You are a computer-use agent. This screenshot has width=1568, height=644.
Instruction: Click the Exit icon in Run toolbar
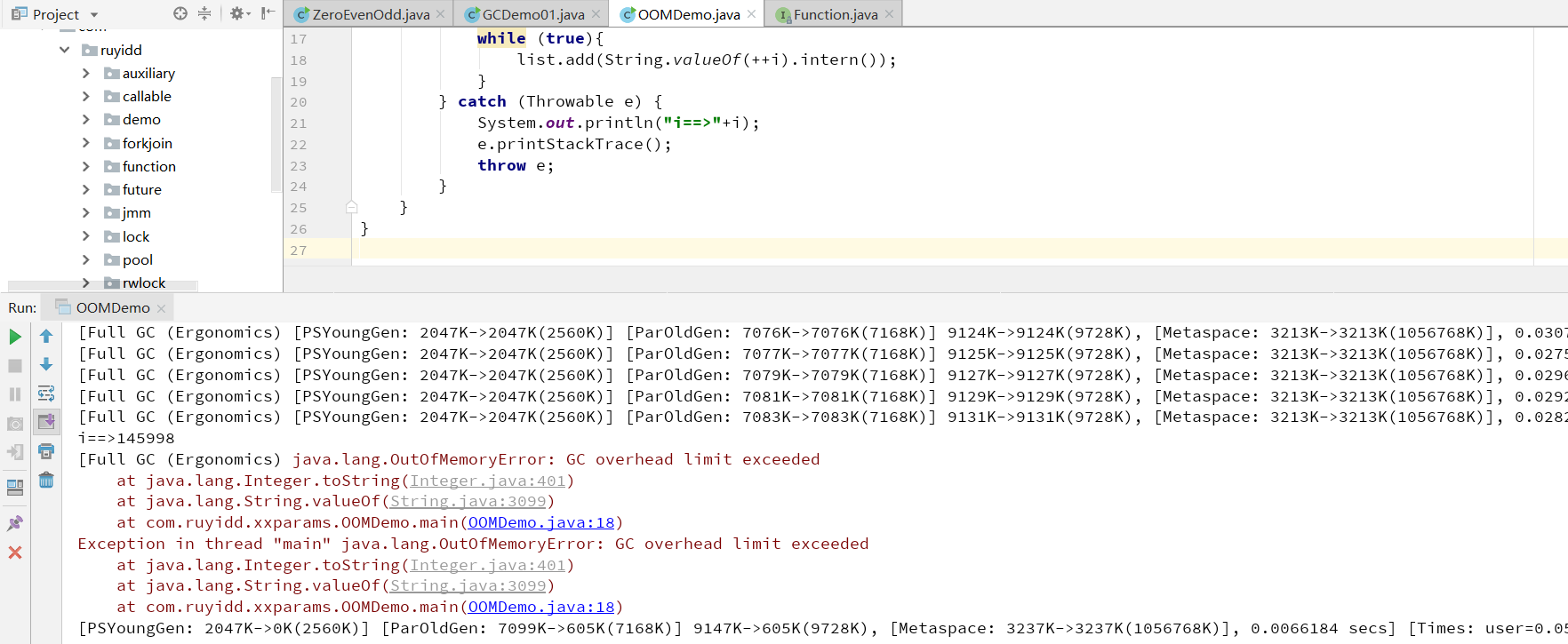click(x=15, y=452)
